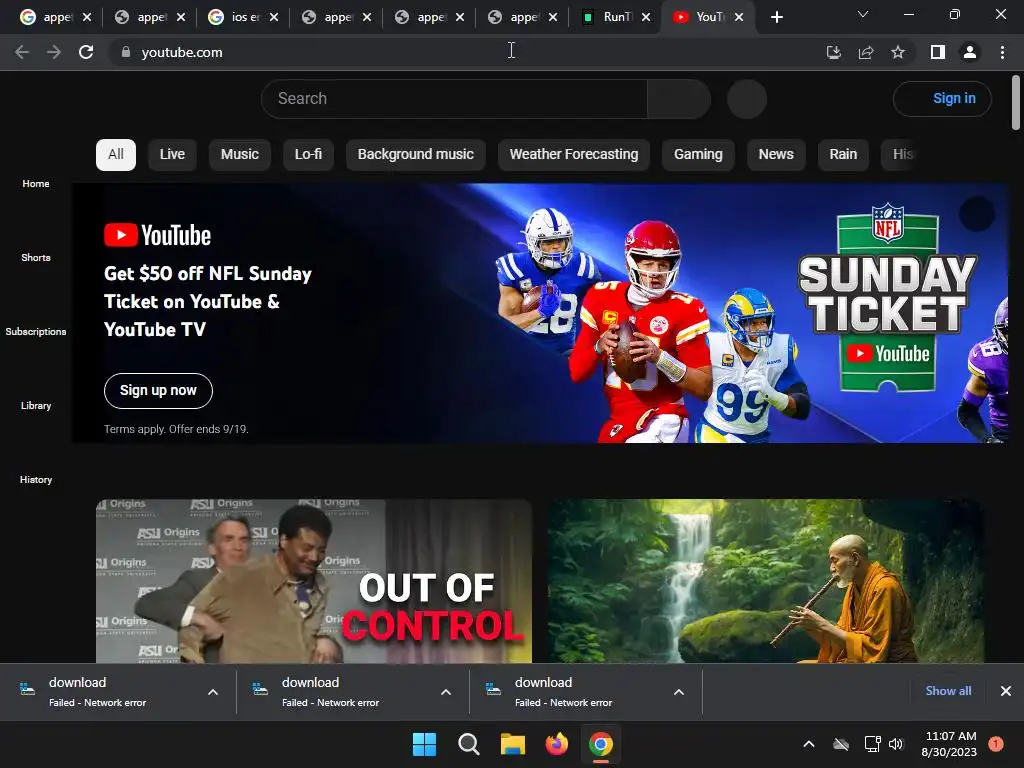This screenshot has width=1024, height=768.
Task: Show hidden system tray icons
Action: coord(808,744)
